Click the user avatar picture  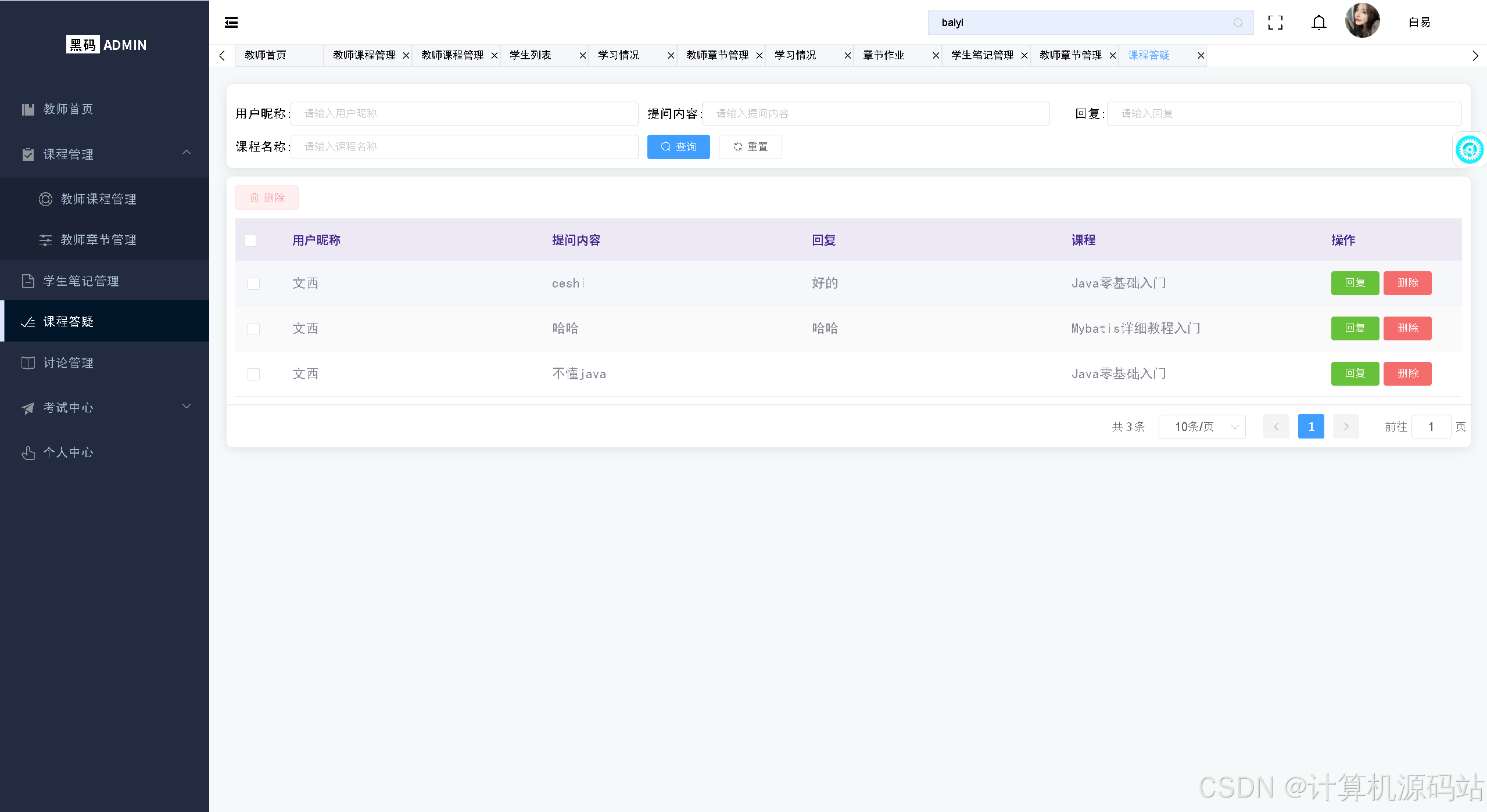(1361, 21)
